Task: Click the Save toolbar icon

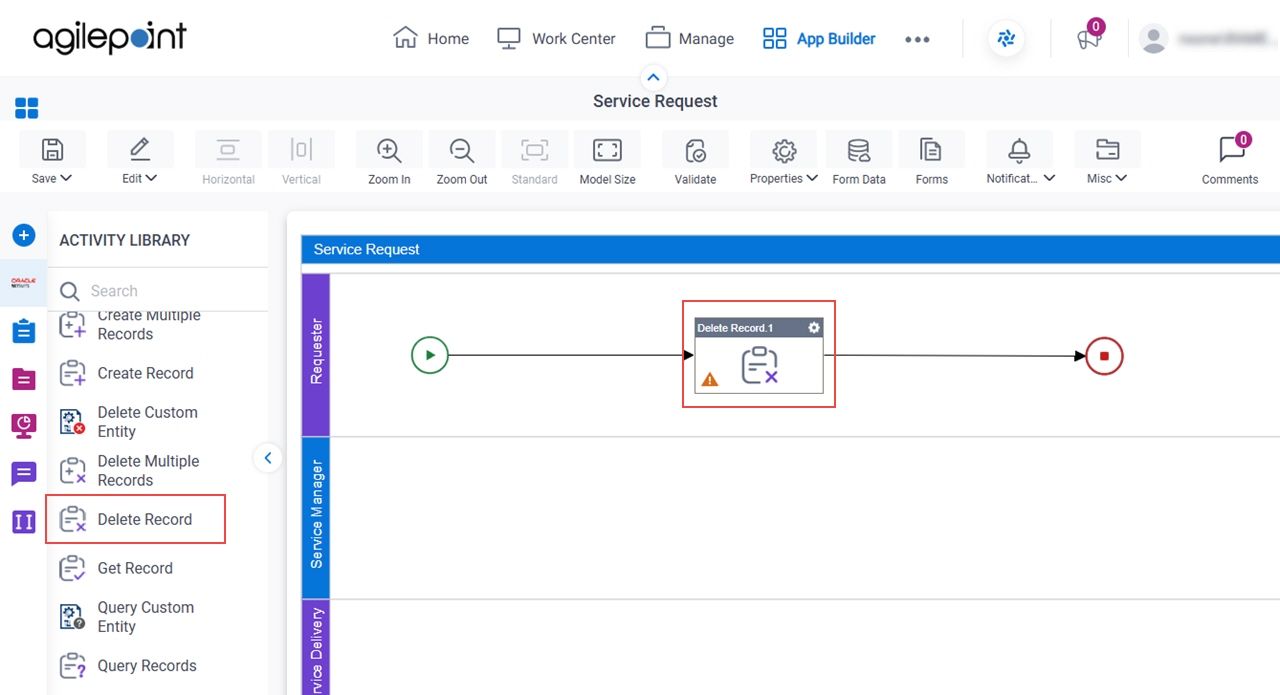Action: click(x=52, y=150)
